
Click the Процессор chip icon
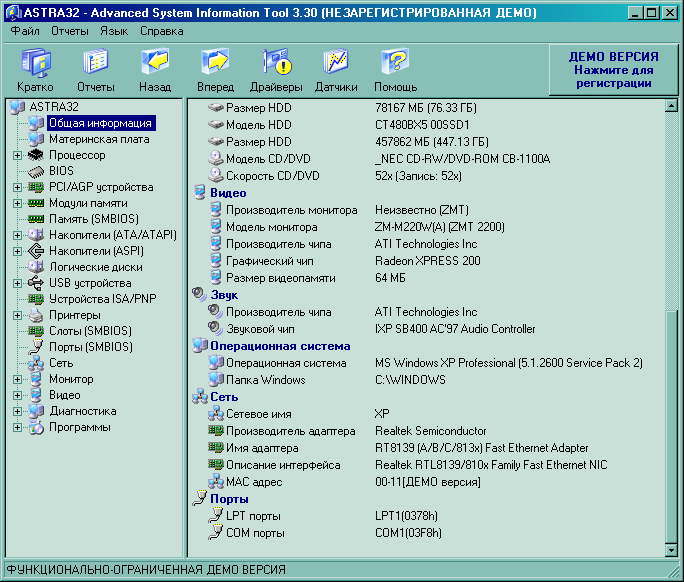click(36, 155)
